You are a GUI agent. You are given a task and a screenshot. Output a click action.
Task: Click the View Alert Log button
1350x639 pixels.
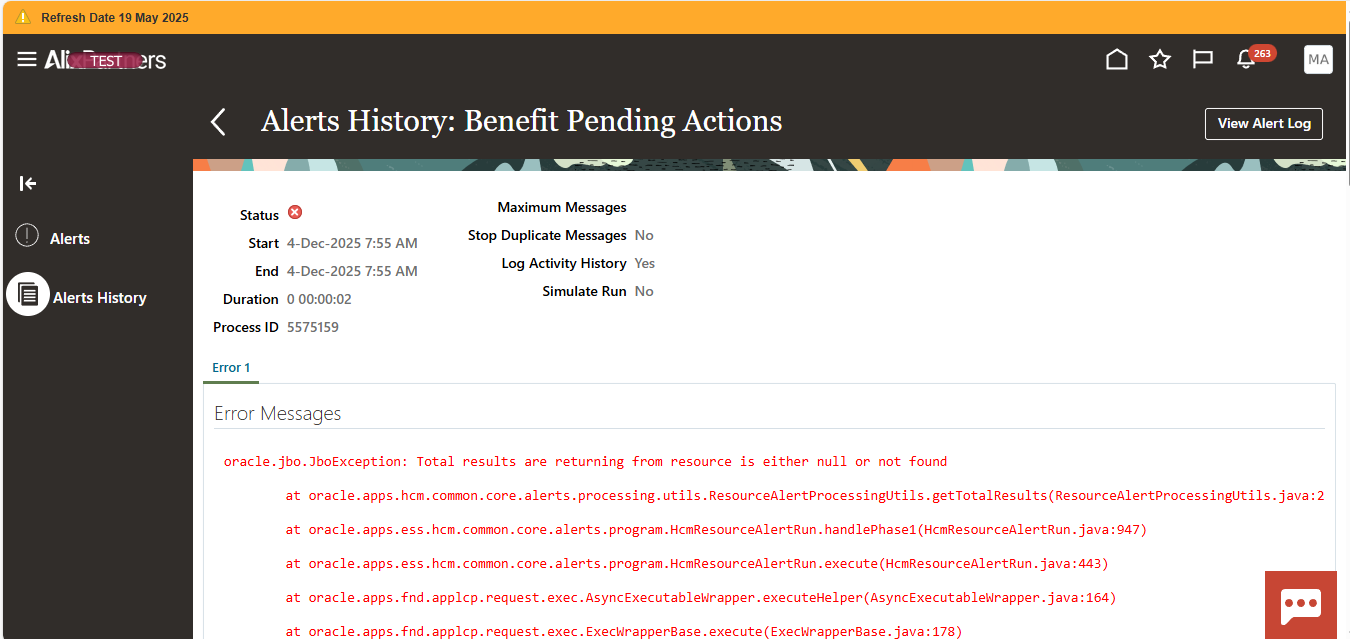(x=1264, y=124)
